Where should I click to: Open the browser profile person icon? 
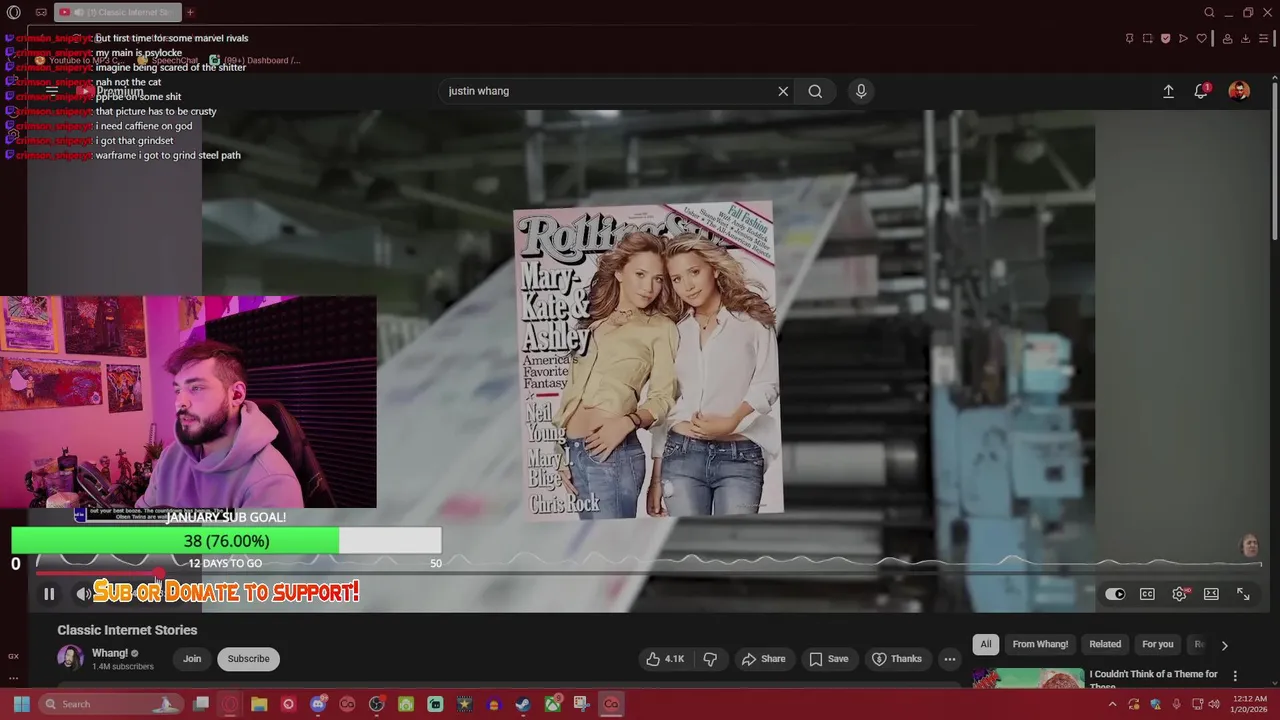coord(1227,39)
